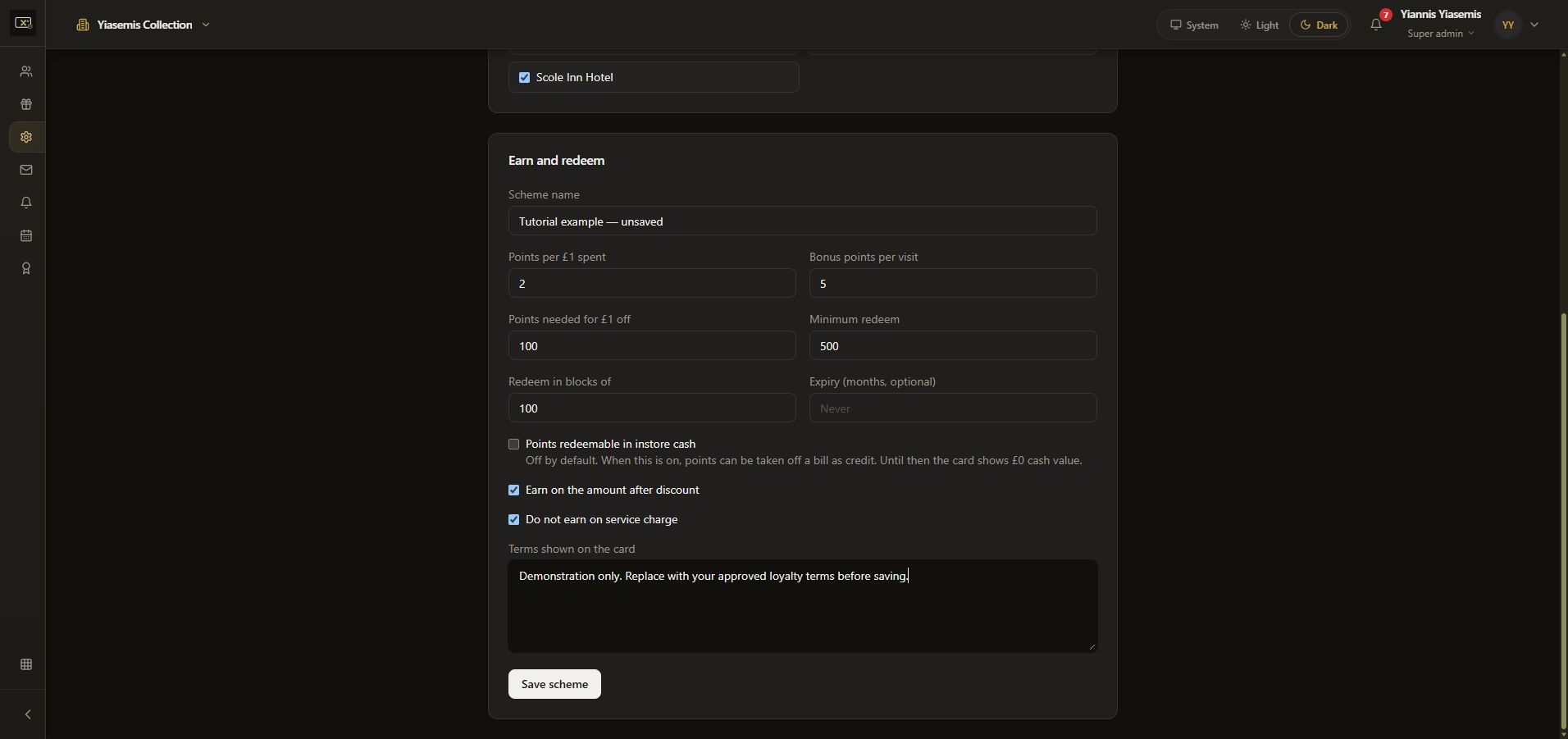This screenshot has width=1568, height=739.
Task: Open the gift rewards sidebar icon
Action: tap(26, 105)
